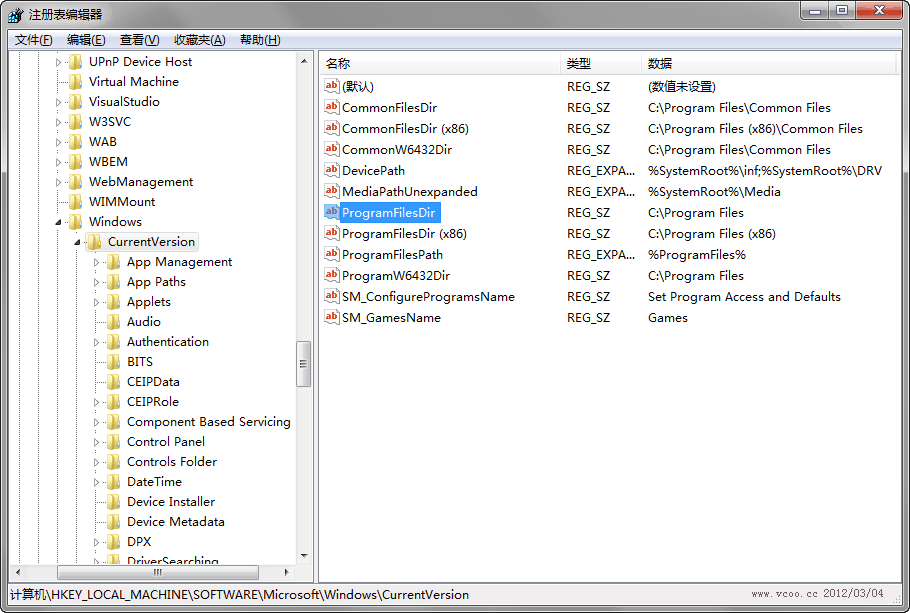
Task: Collapse the CurrentVersion key
Action: (77, 242)
